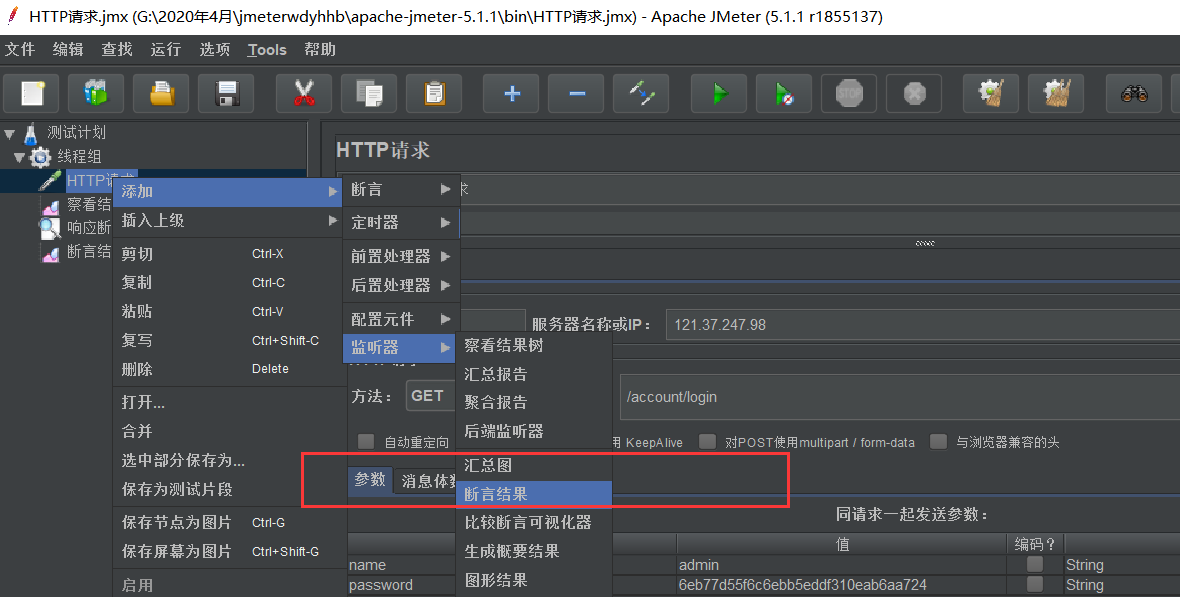Screen dimensions: 1180x597
Task: Open the 定时器 submenu
Action: coord(400,222)
